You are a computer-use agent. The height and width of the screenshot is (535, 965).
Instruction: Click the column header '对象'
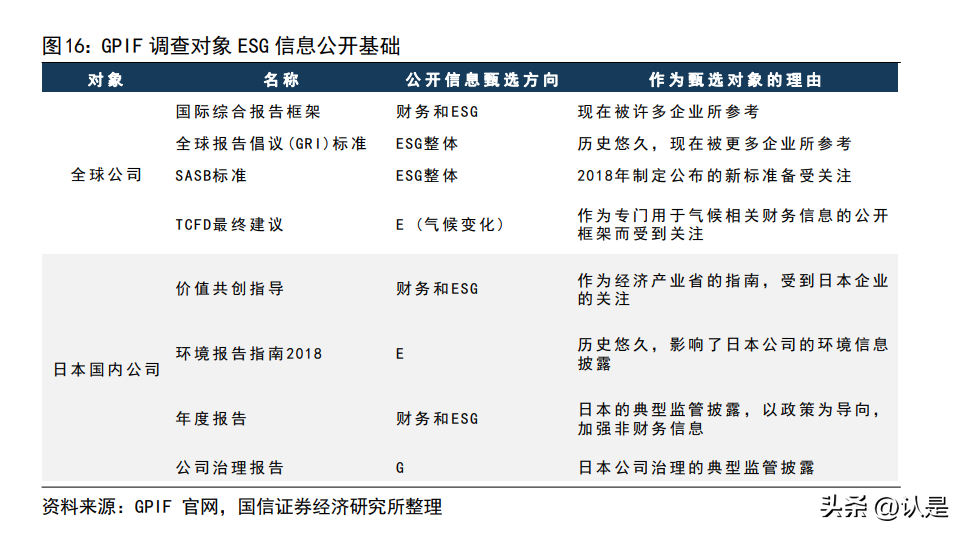tap(106, 79)
